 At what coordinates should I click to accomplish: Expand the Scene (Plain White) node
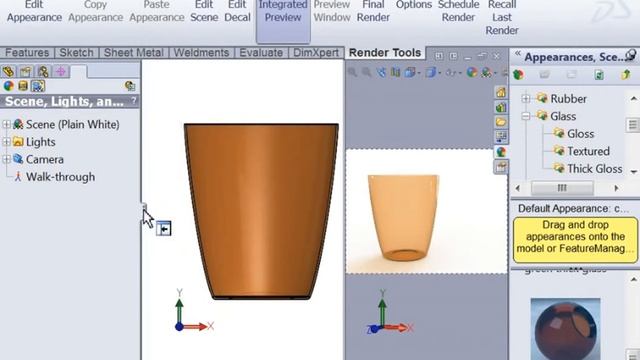tap(6, 124)
